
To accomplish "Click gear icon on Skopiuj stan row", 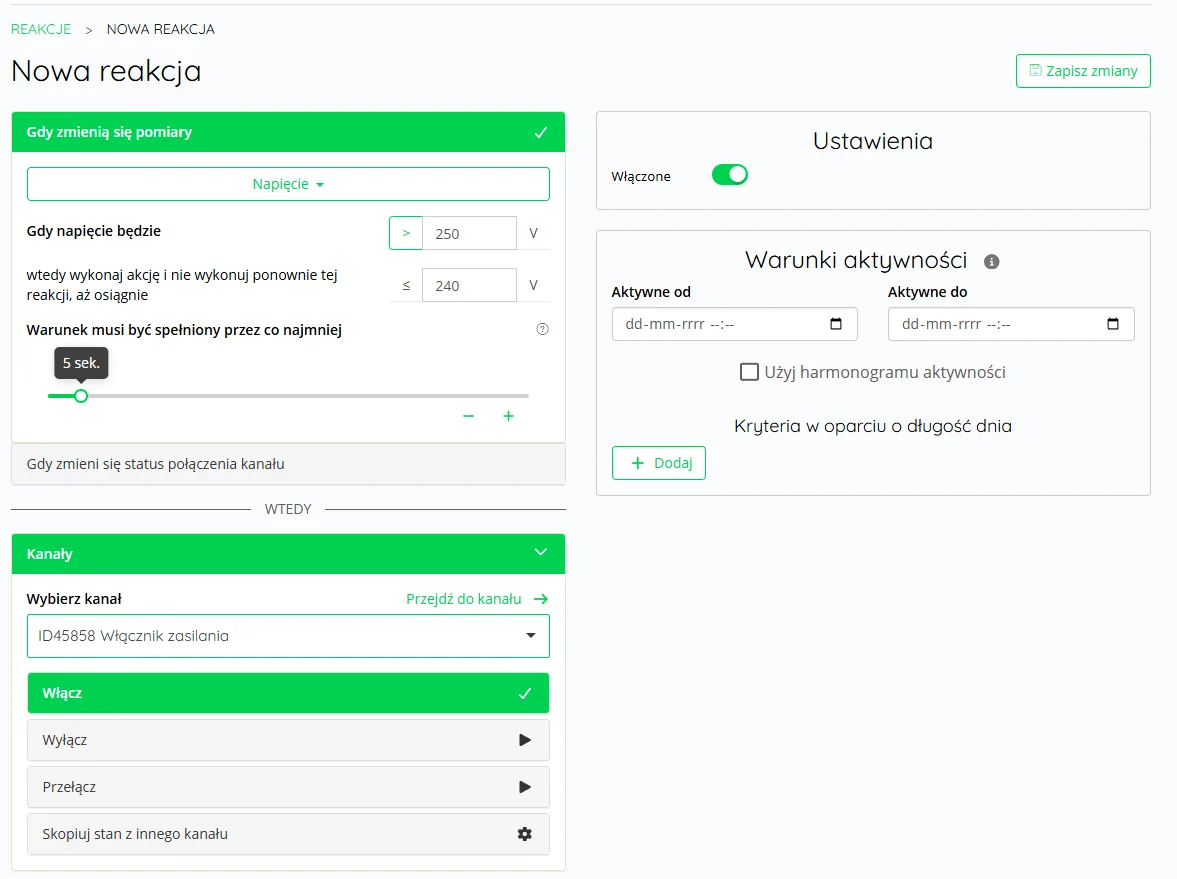I will (x=524, y=834).
